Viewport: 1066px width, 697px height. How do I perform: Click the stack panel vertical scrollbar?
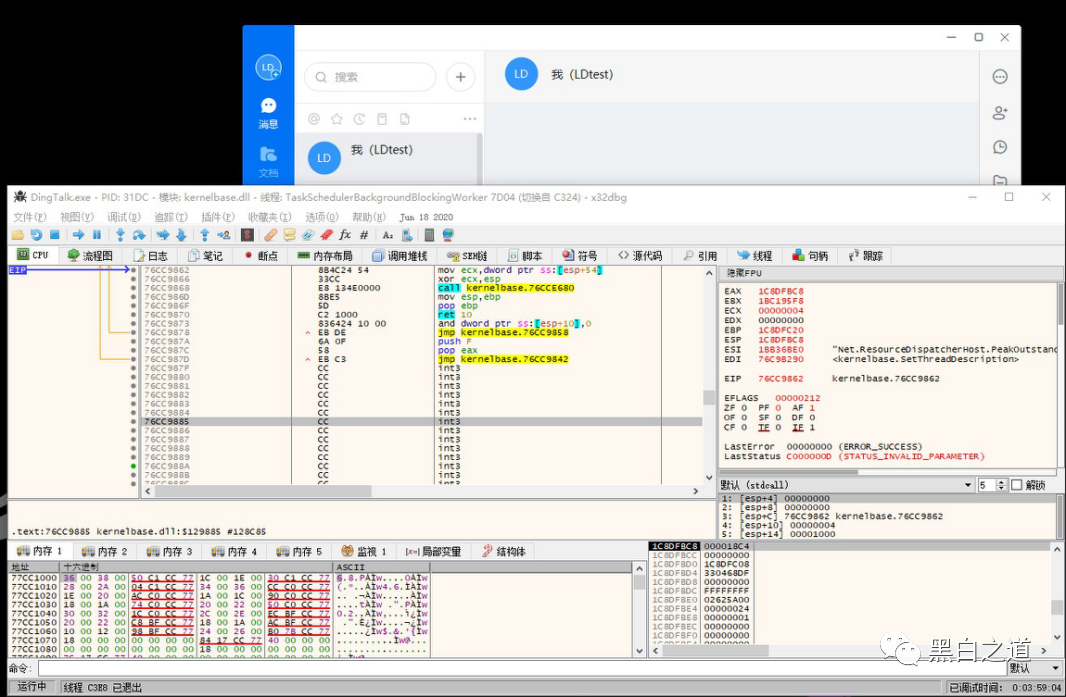click(x=1057, y=593)
